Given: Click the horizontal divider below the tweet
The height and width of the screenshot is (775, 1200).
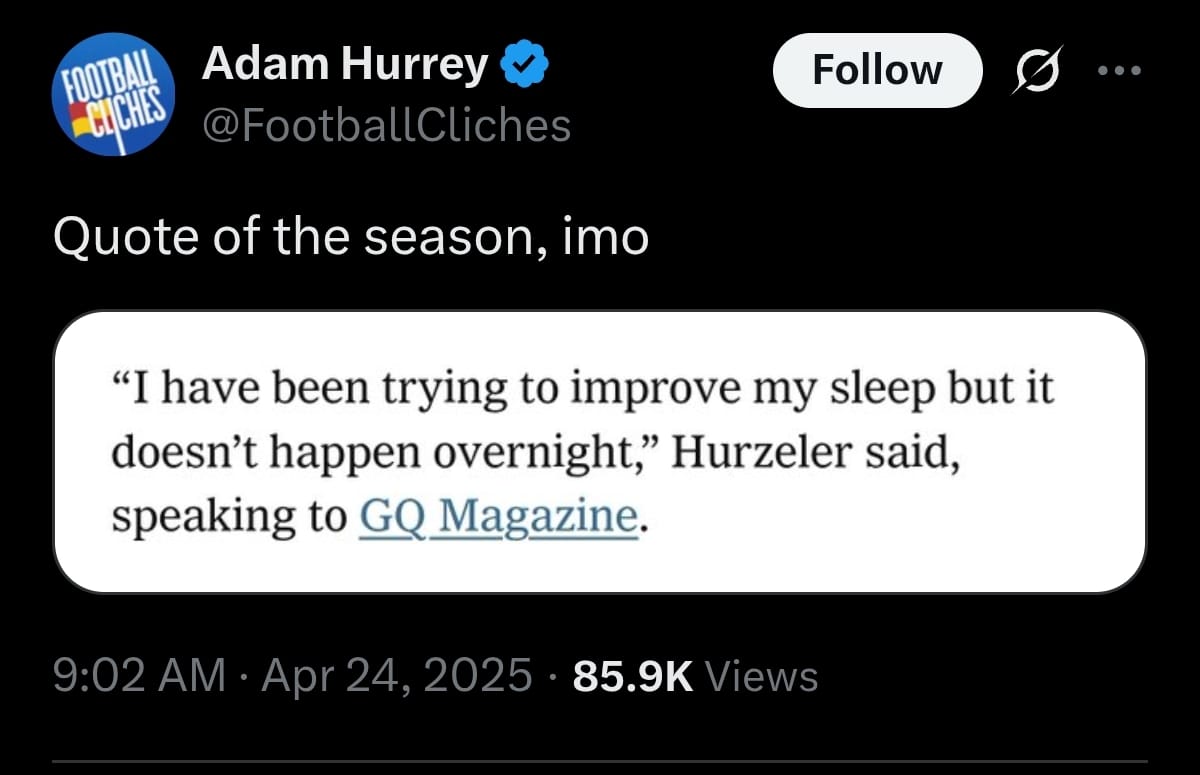Looking at the screenshot, I should click(x=599, y=760).
